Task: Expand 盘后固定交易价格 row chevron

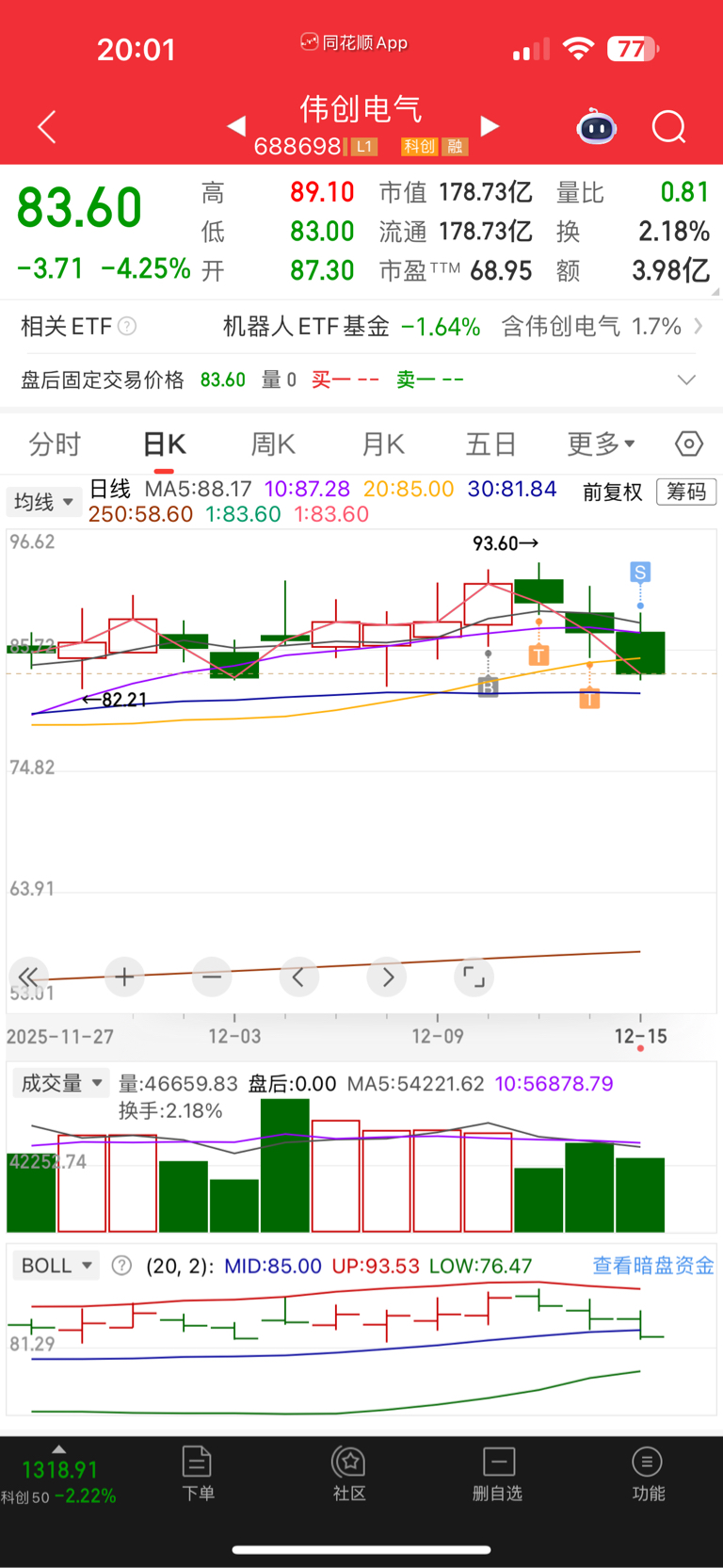Action: point(686,380)
